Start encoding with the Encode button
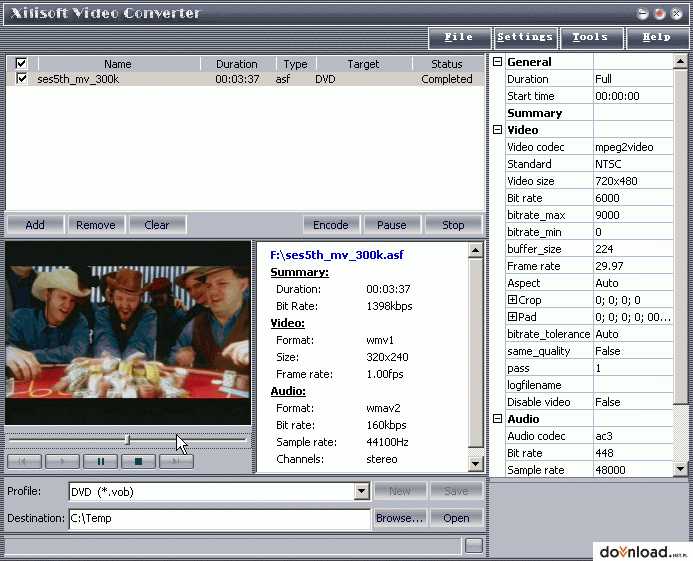 331,225
